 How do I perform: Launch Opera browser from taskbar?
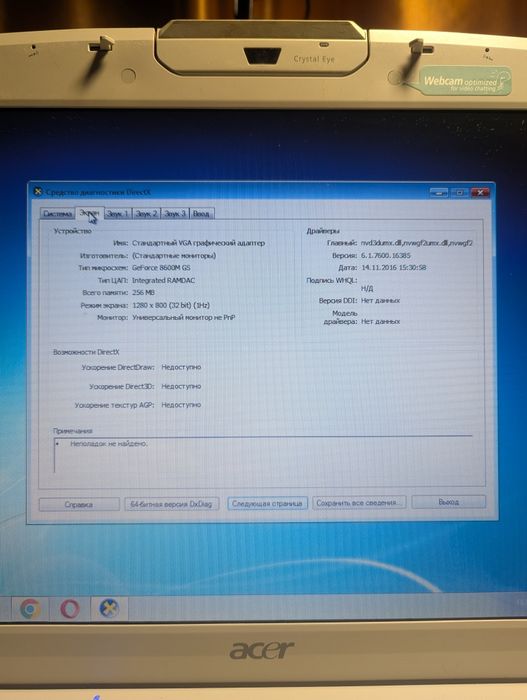click(70, 608)
